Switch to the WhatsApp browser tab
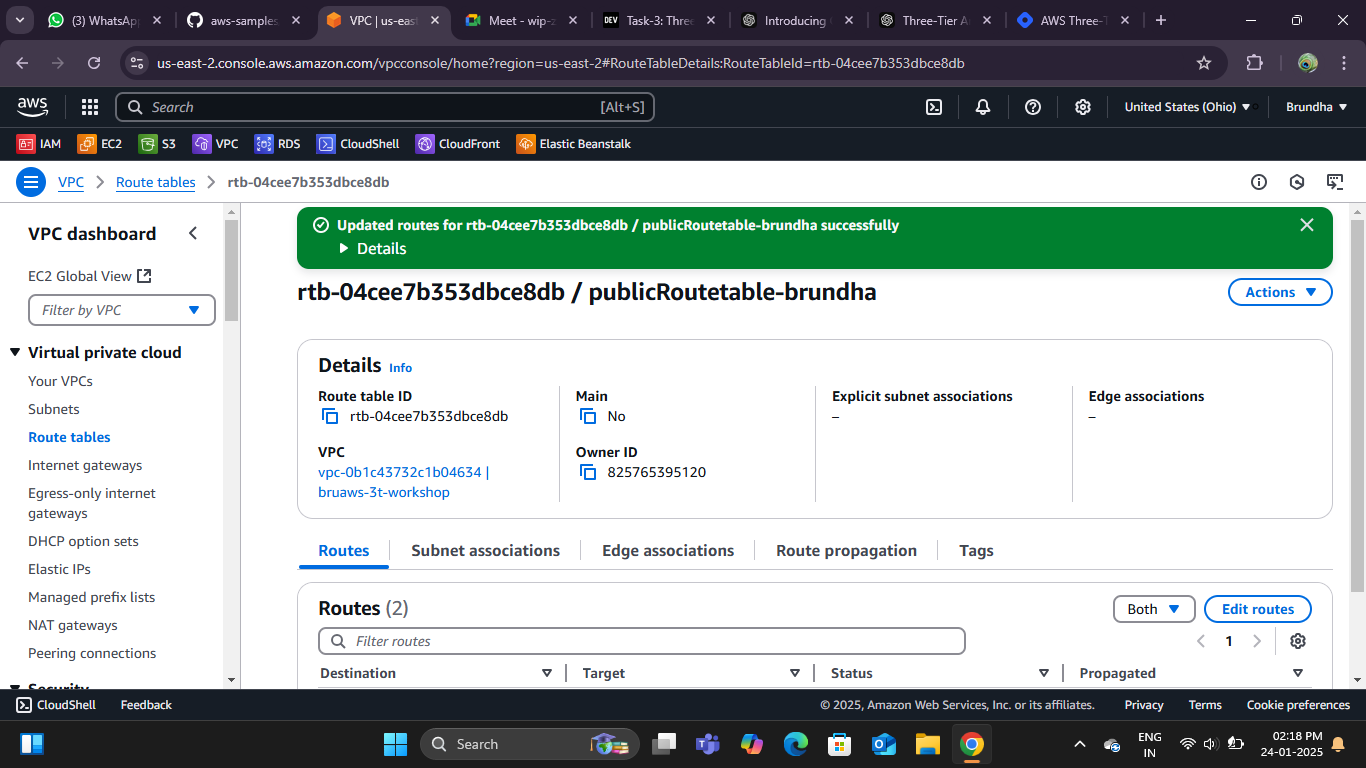 tap(105, 20)
